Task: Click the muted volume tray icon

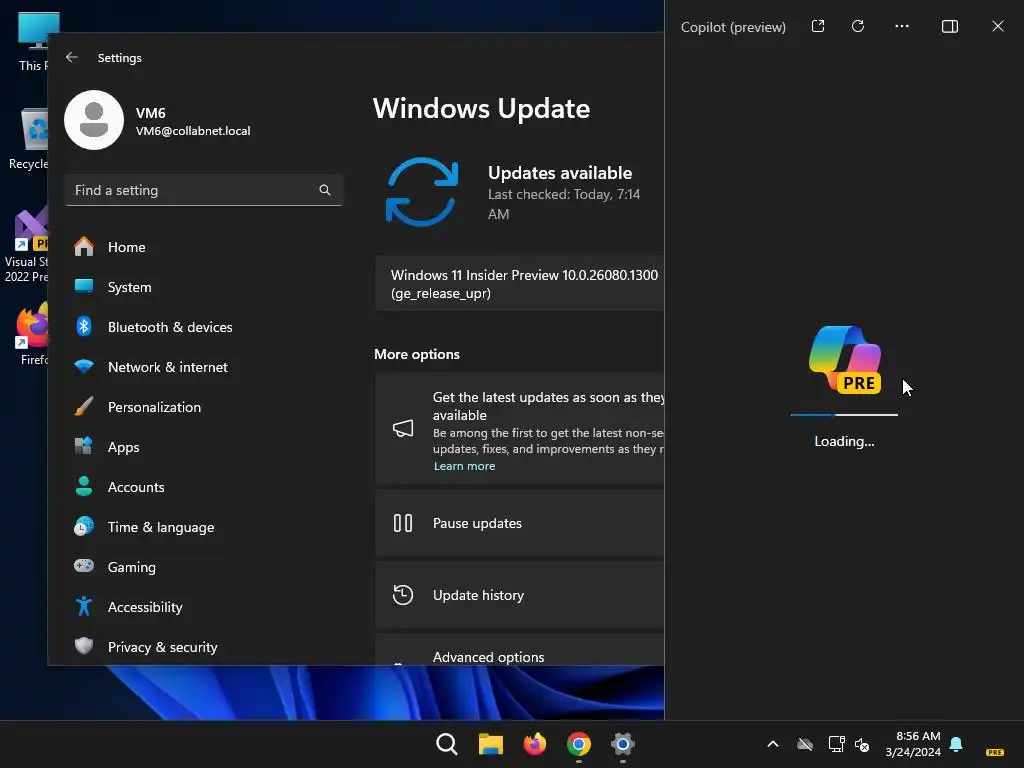Action: [x=862, y=744]
